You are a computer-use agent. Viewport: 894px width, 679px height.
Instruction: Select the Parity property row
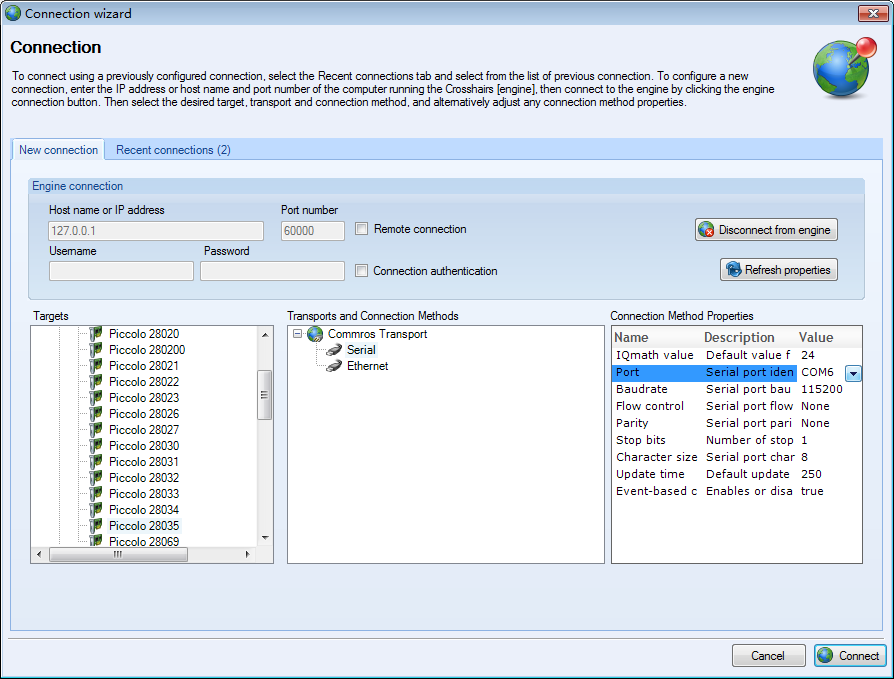coord(736,424)
